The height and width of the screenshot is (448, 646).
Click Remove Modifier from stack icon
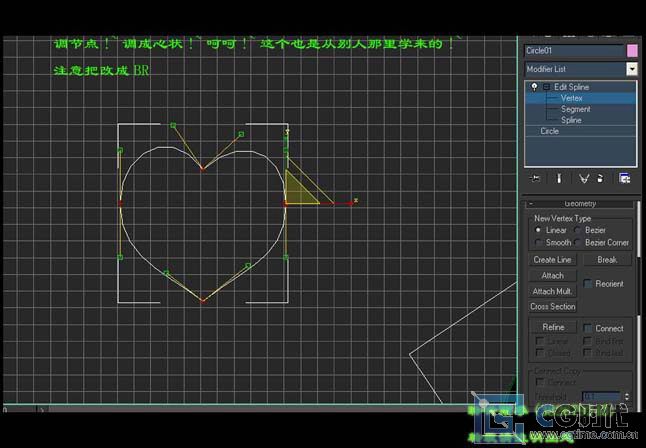pyautogui.click(x=600, y=178)
